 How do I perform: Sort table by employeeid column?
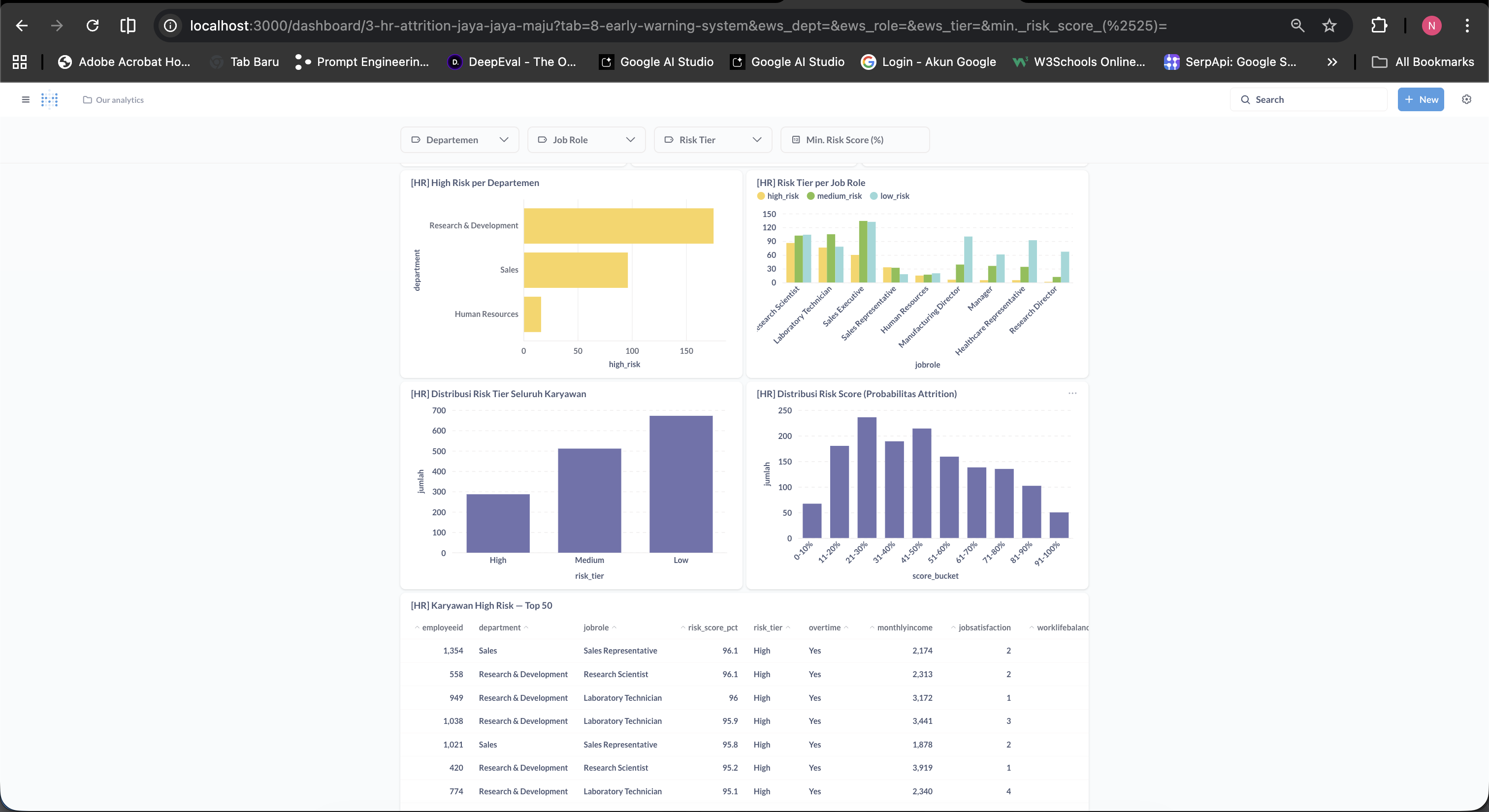tap(439, 627)
